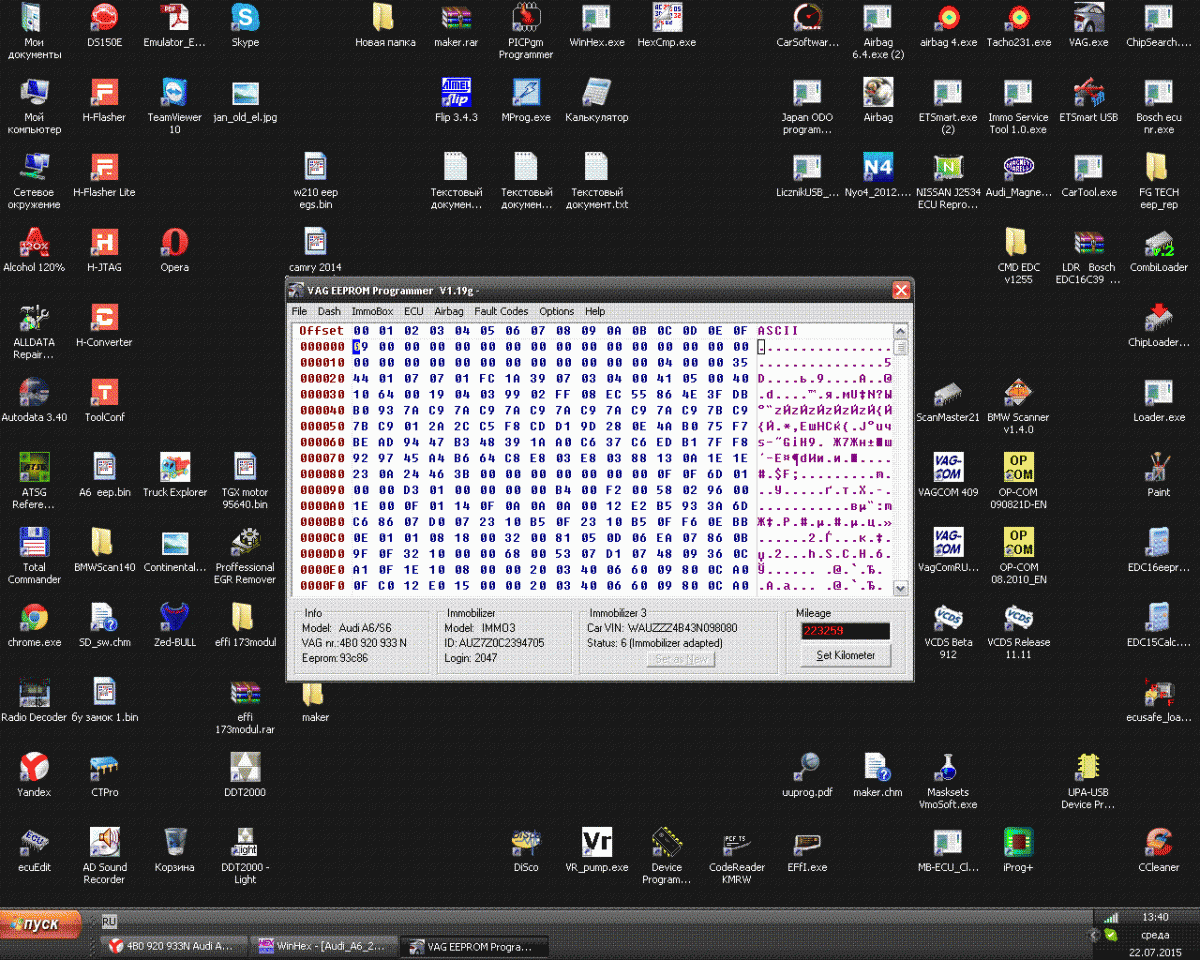The width and height of the screenshot is (1200, 960).
Task: Open the Airbag menu
Action: click(448, 311)
